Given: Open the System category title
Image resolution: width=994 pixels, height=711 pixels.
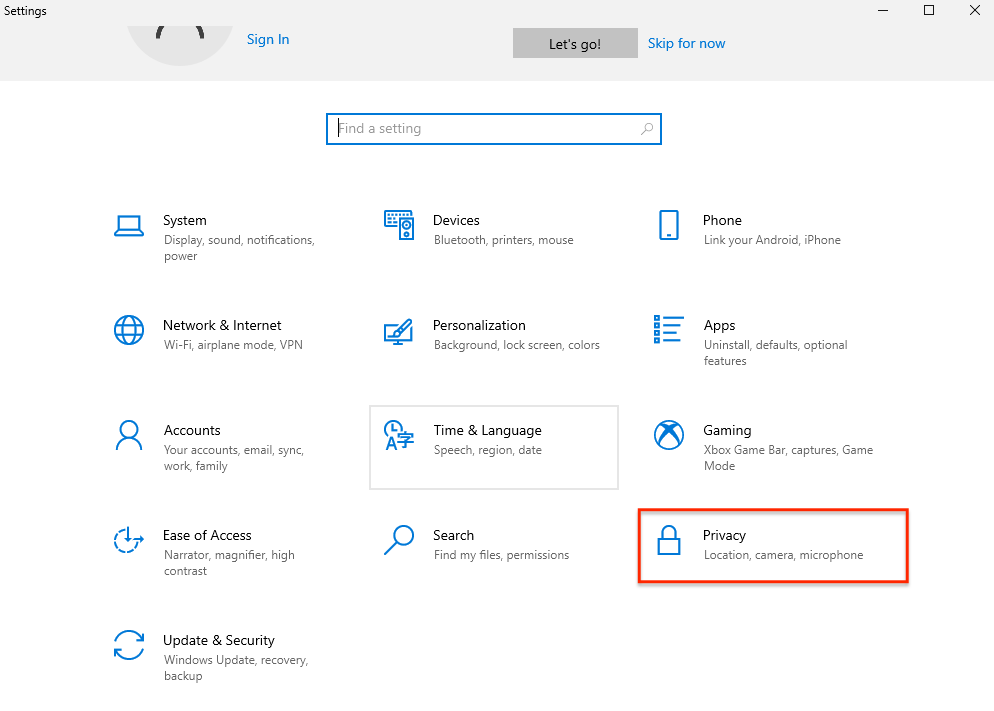Looking at the screenshot, I should pyautogui.click(x=184, y=220).
